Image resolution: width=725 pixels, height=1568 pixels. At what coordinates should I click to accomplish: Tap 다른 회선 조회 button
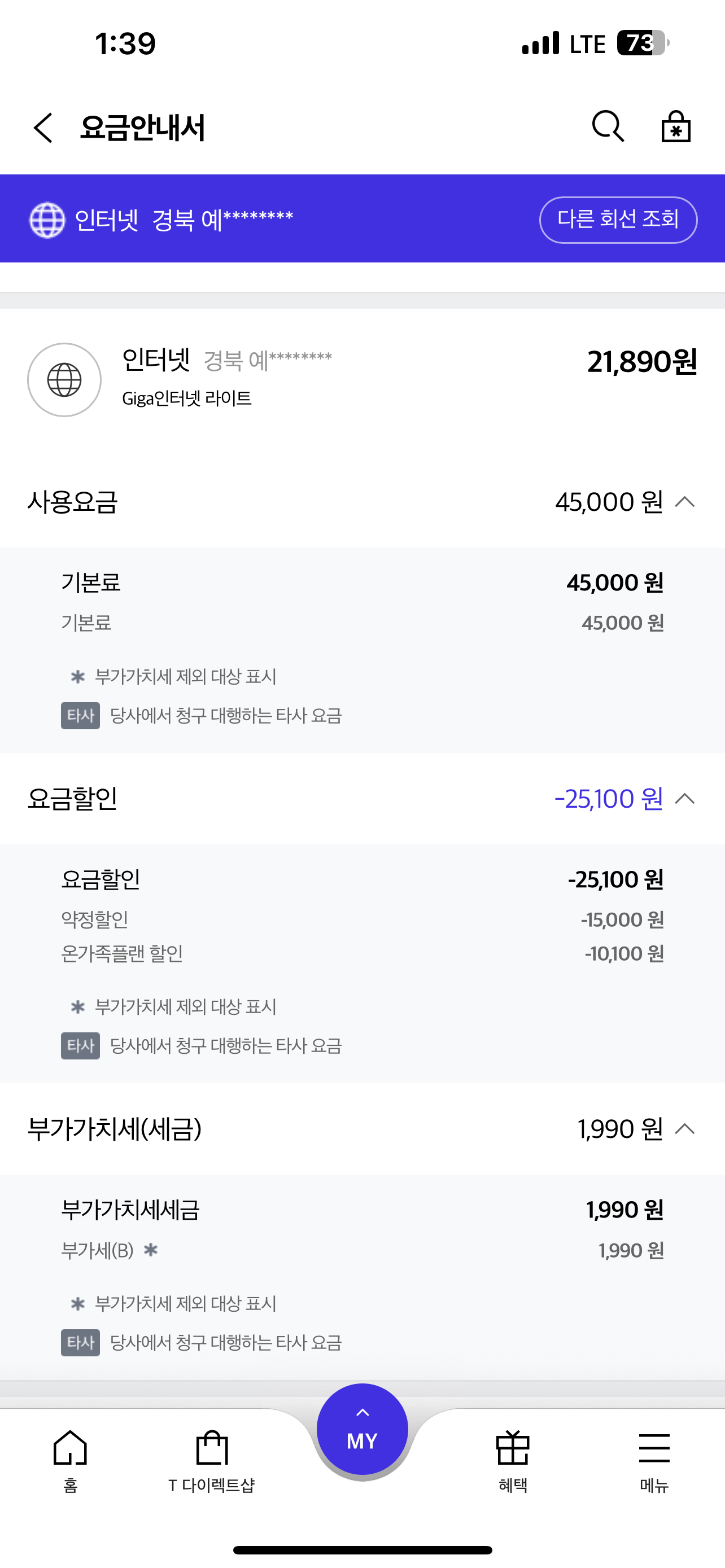[x=618, y=220]
